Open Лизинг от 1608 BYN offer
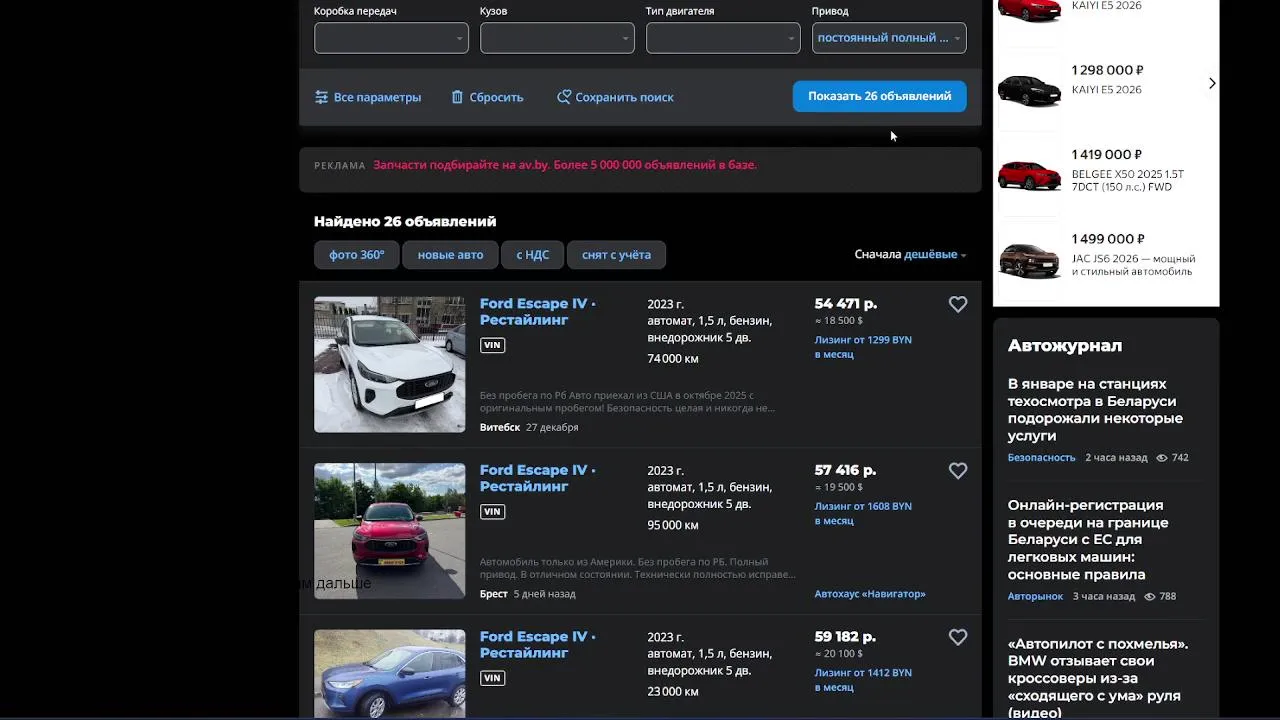 pos(863,513)
